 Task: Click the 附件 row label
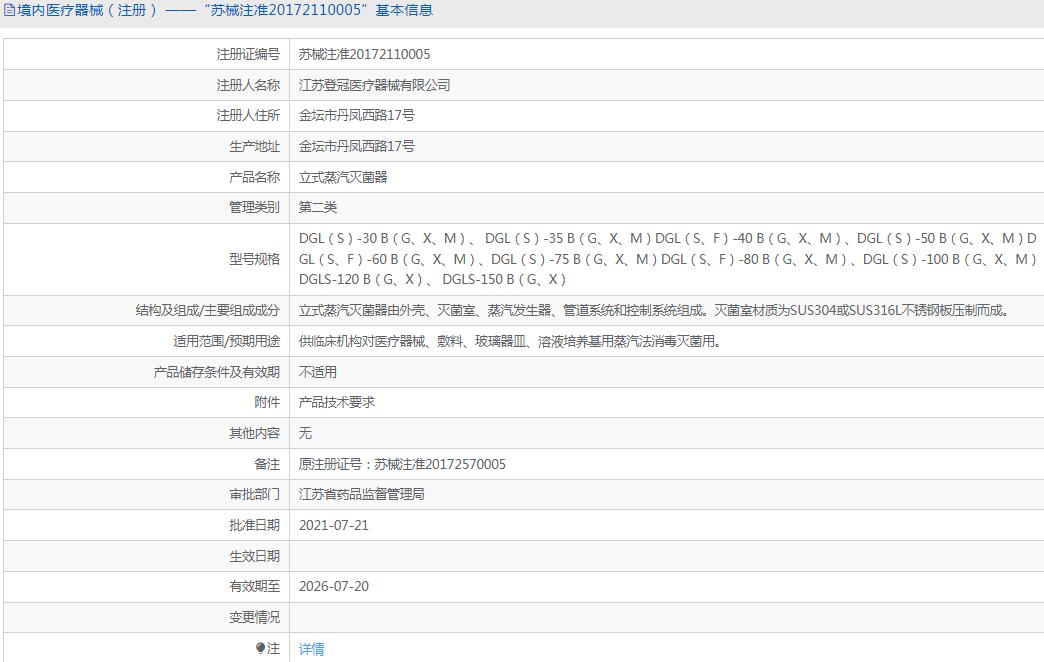click(x=267, y=402)
